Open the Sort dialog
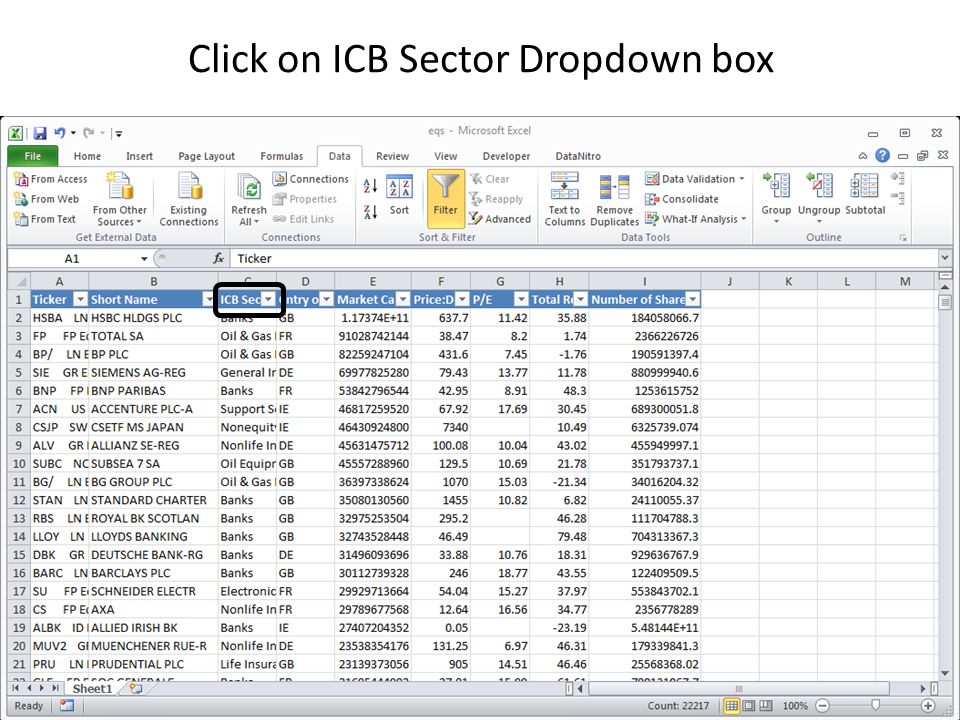 point(399,196)
